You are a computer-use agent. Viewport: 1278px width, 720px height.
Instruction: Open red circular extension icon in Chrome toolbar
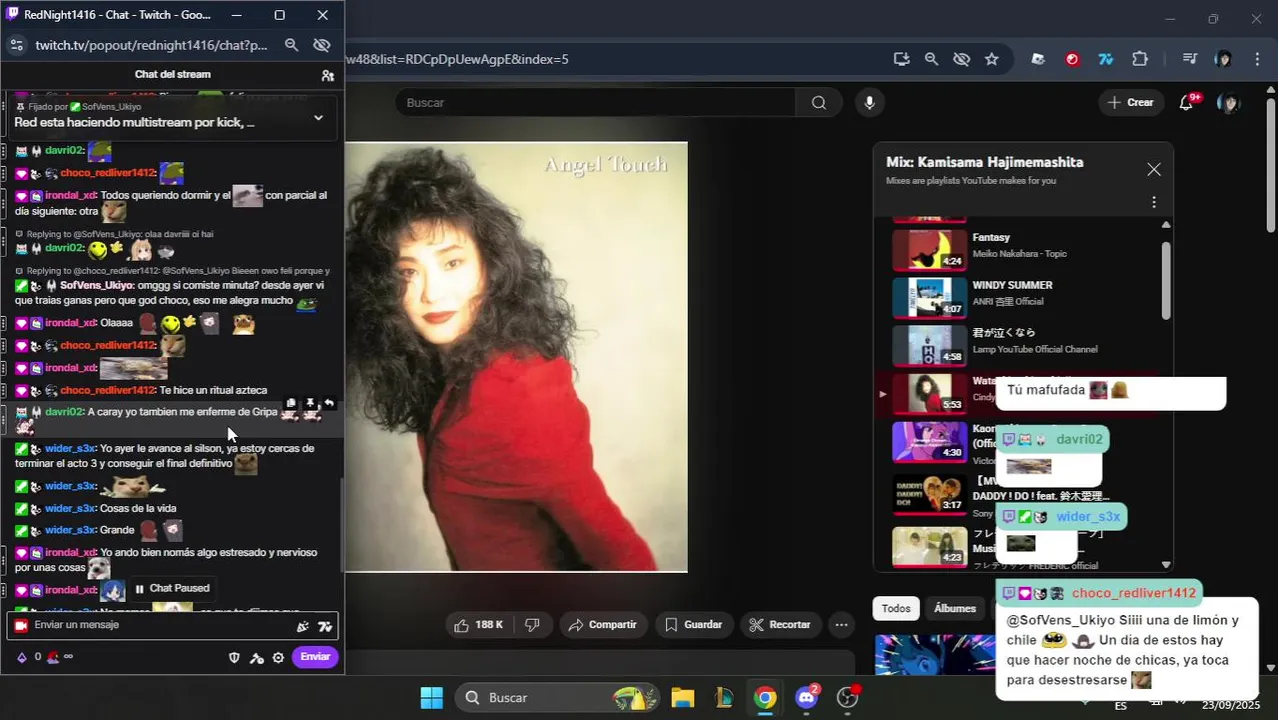coord(1072,59)
